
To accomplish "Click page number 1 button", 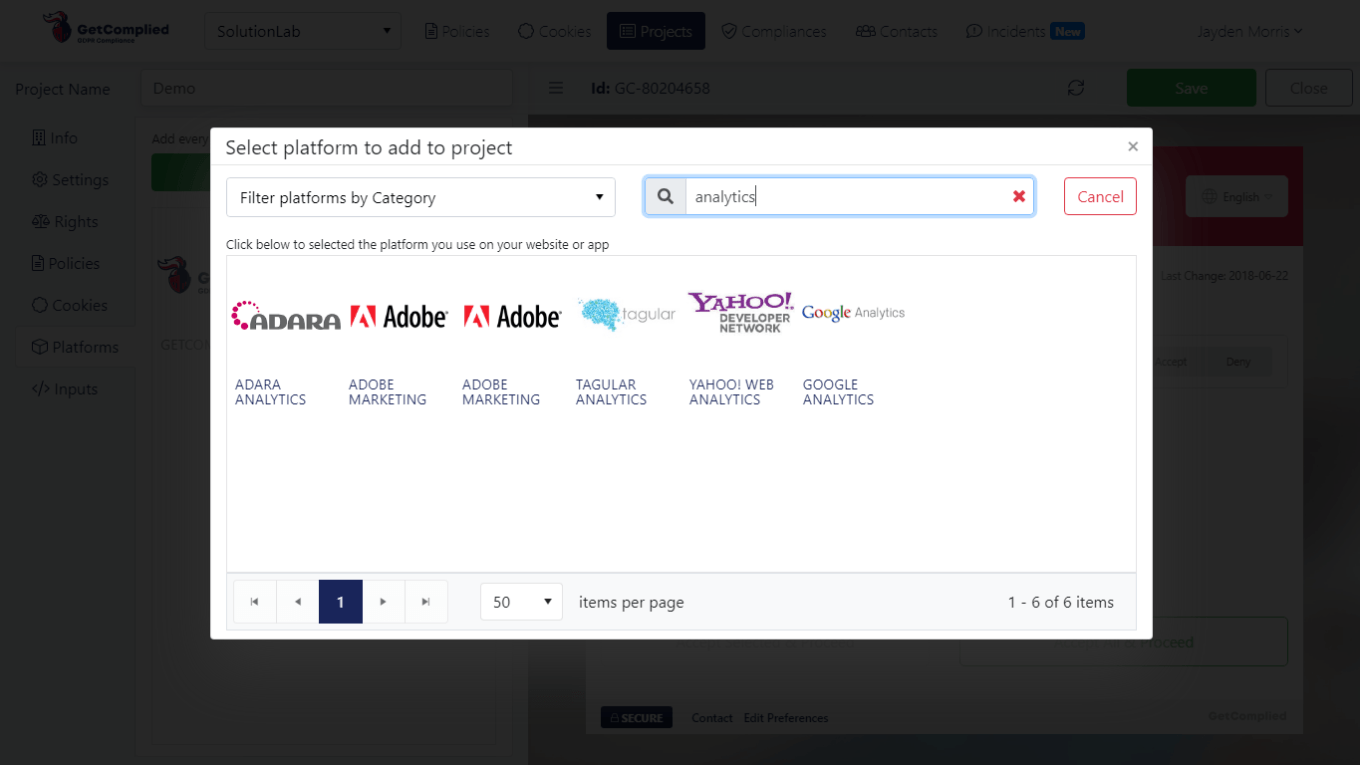I will 340,602.
